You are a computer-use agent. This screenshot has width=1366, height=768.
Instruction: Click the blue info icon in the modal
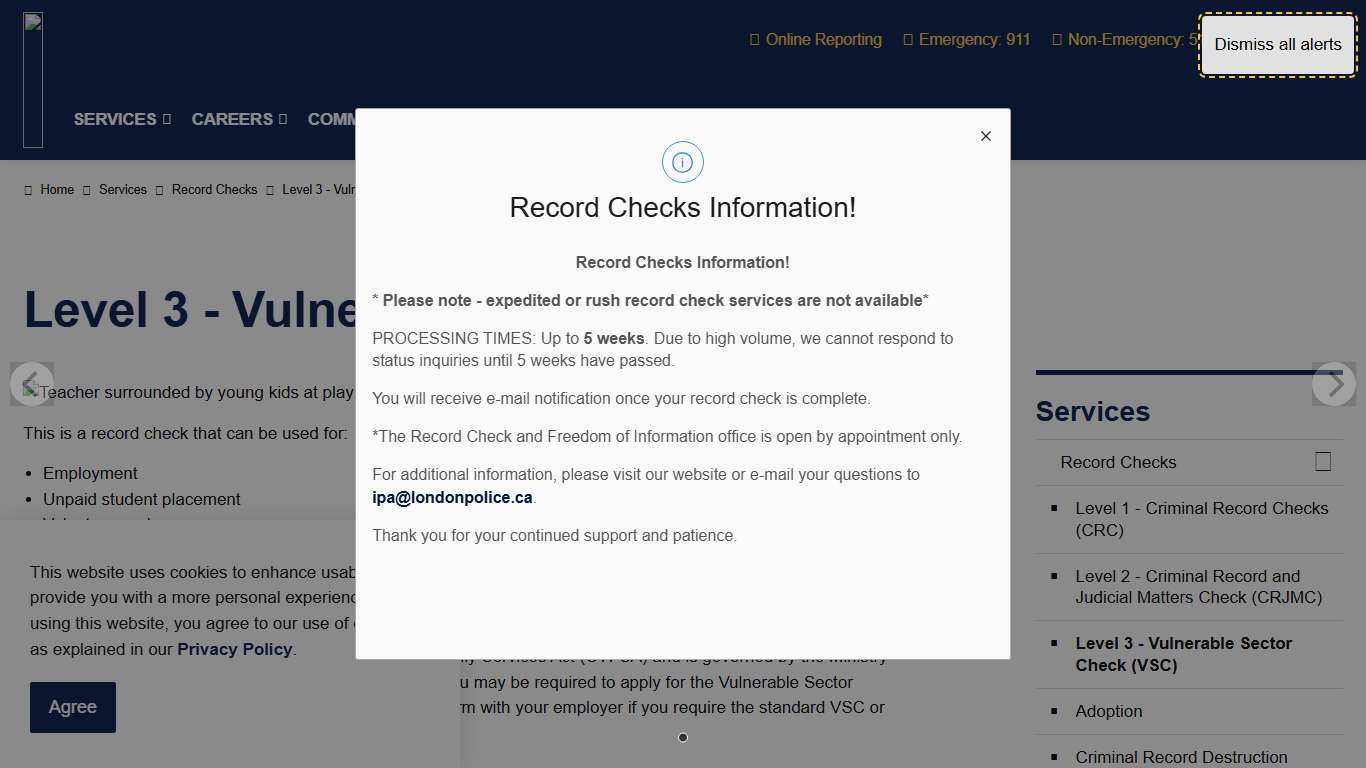point(683,161)
